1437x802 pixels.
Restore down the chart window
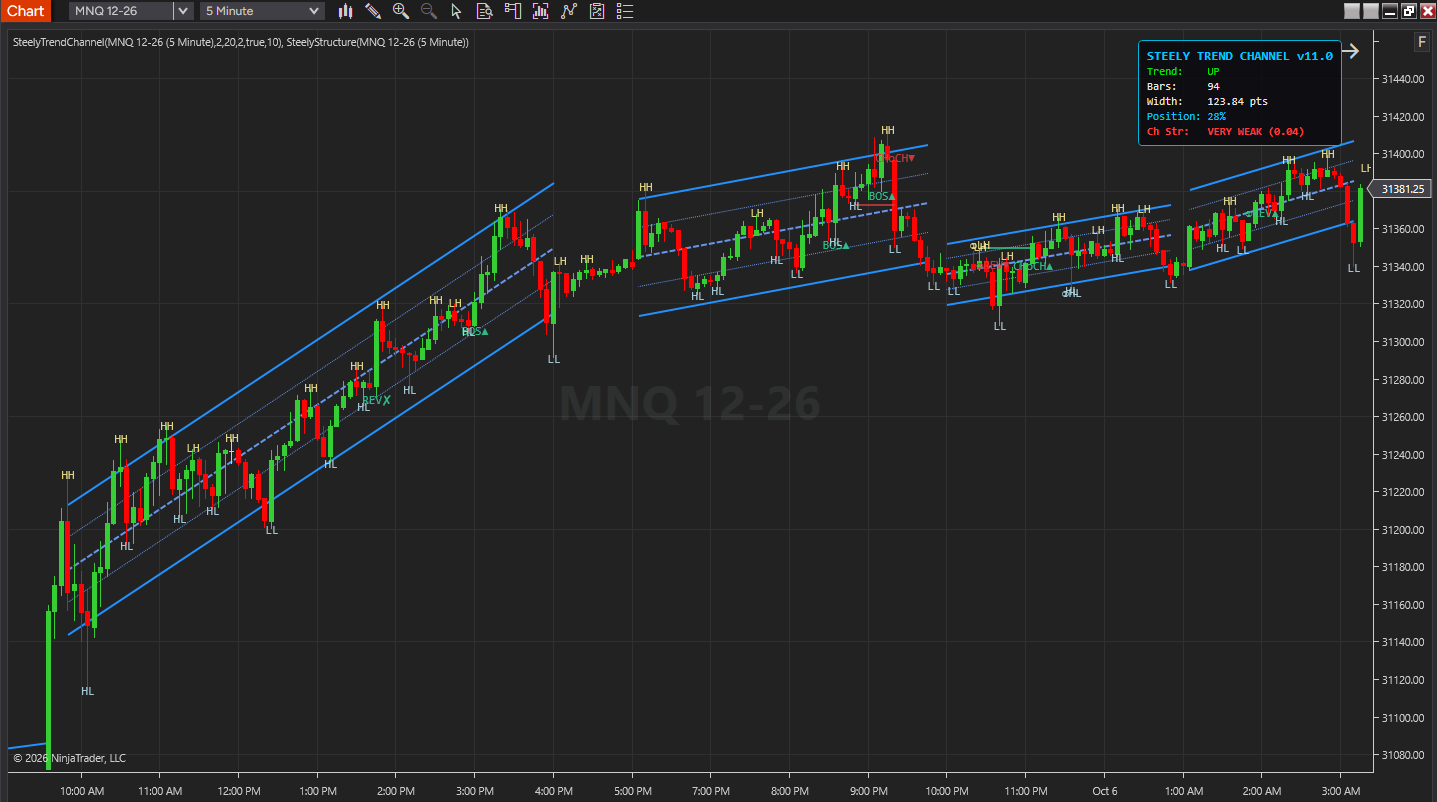(1408, 11)
